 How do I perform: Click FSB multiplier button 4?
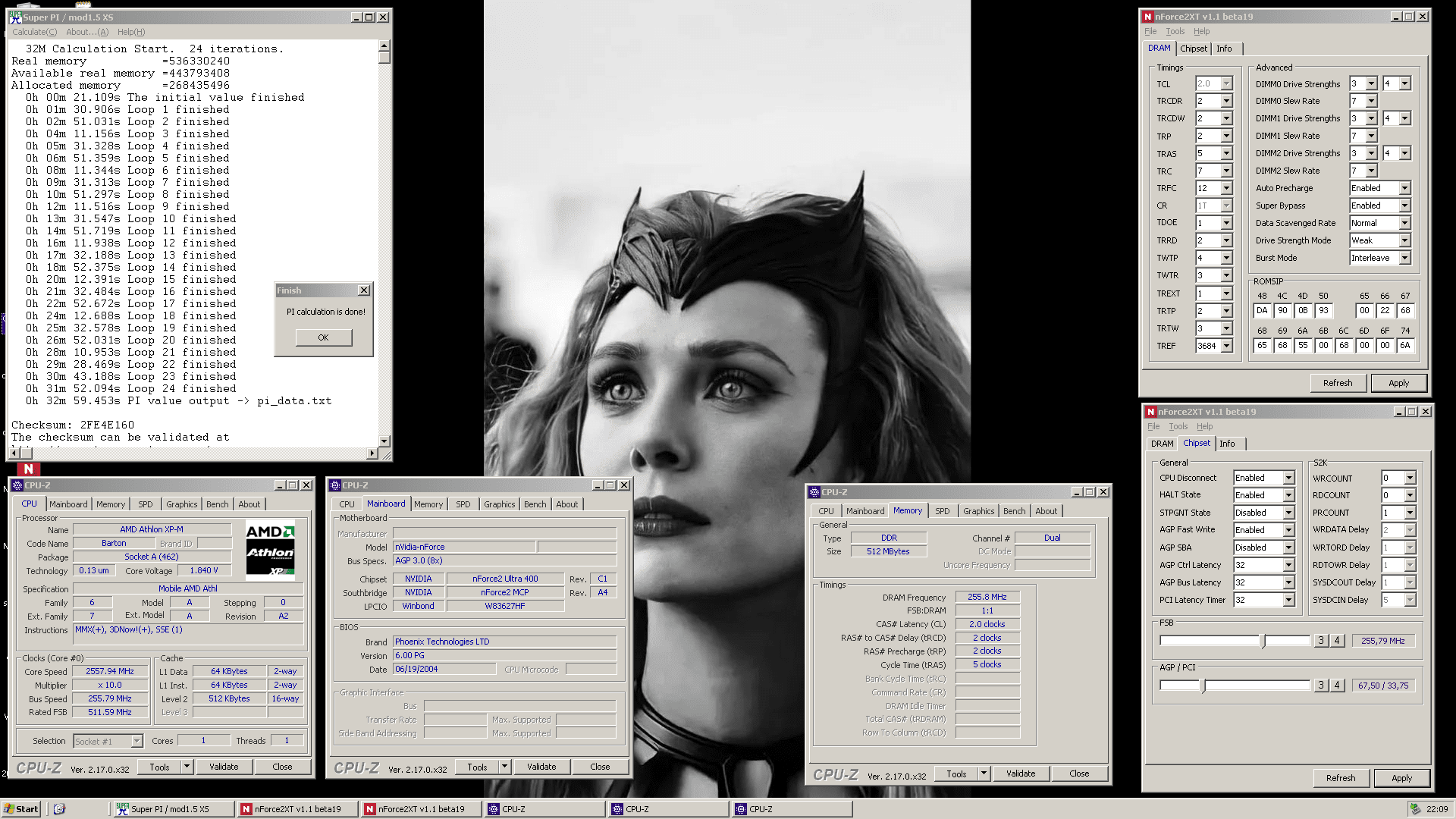pos(1338,641)
